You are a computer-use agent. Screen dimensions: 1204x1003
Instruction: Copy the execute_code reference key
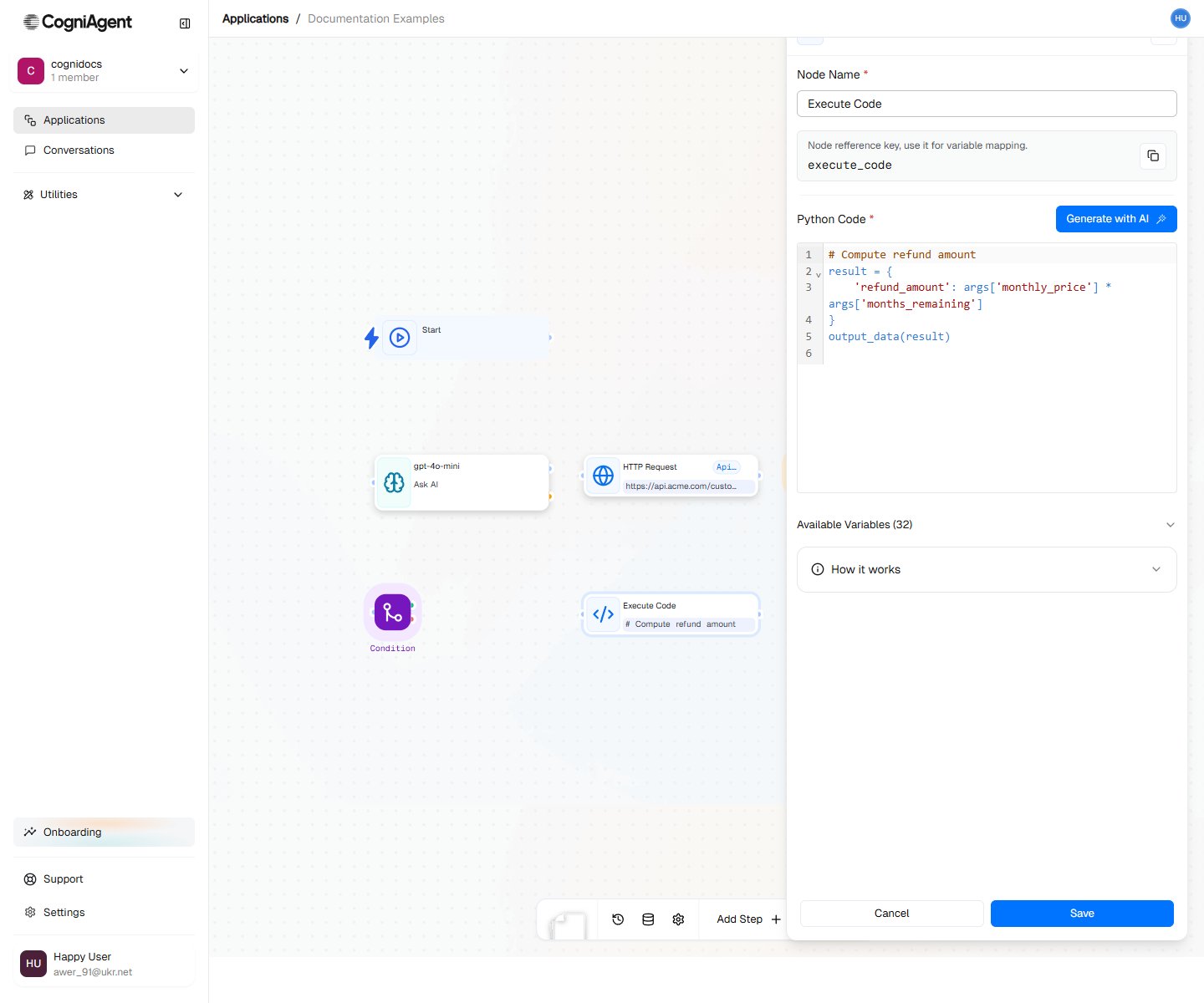point(1153,155)
